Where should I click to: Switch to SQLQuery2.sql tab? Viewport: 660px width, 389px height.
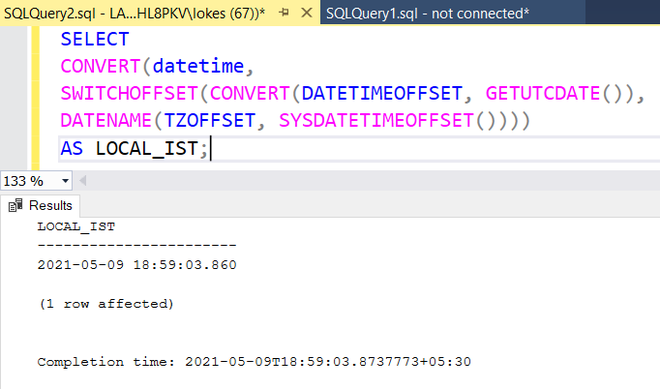pos(135,13)
